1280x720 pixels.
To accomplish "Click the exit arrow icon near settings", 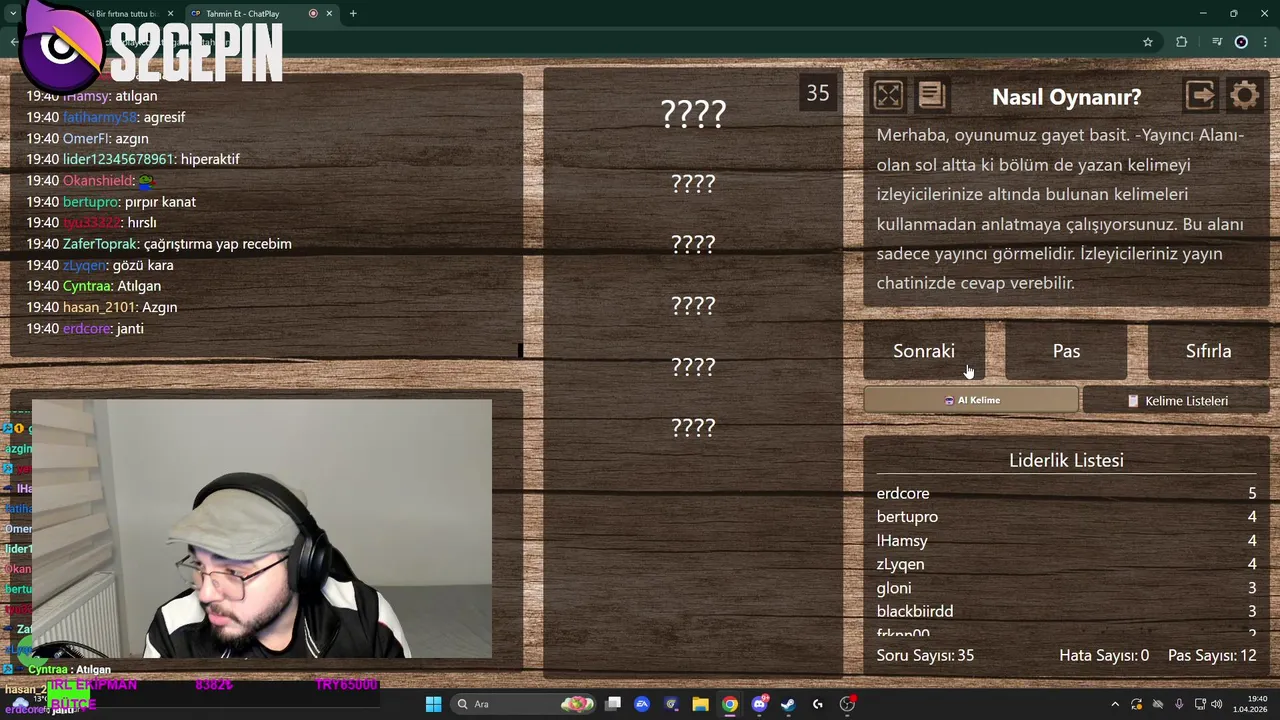I will point(1200,95).
